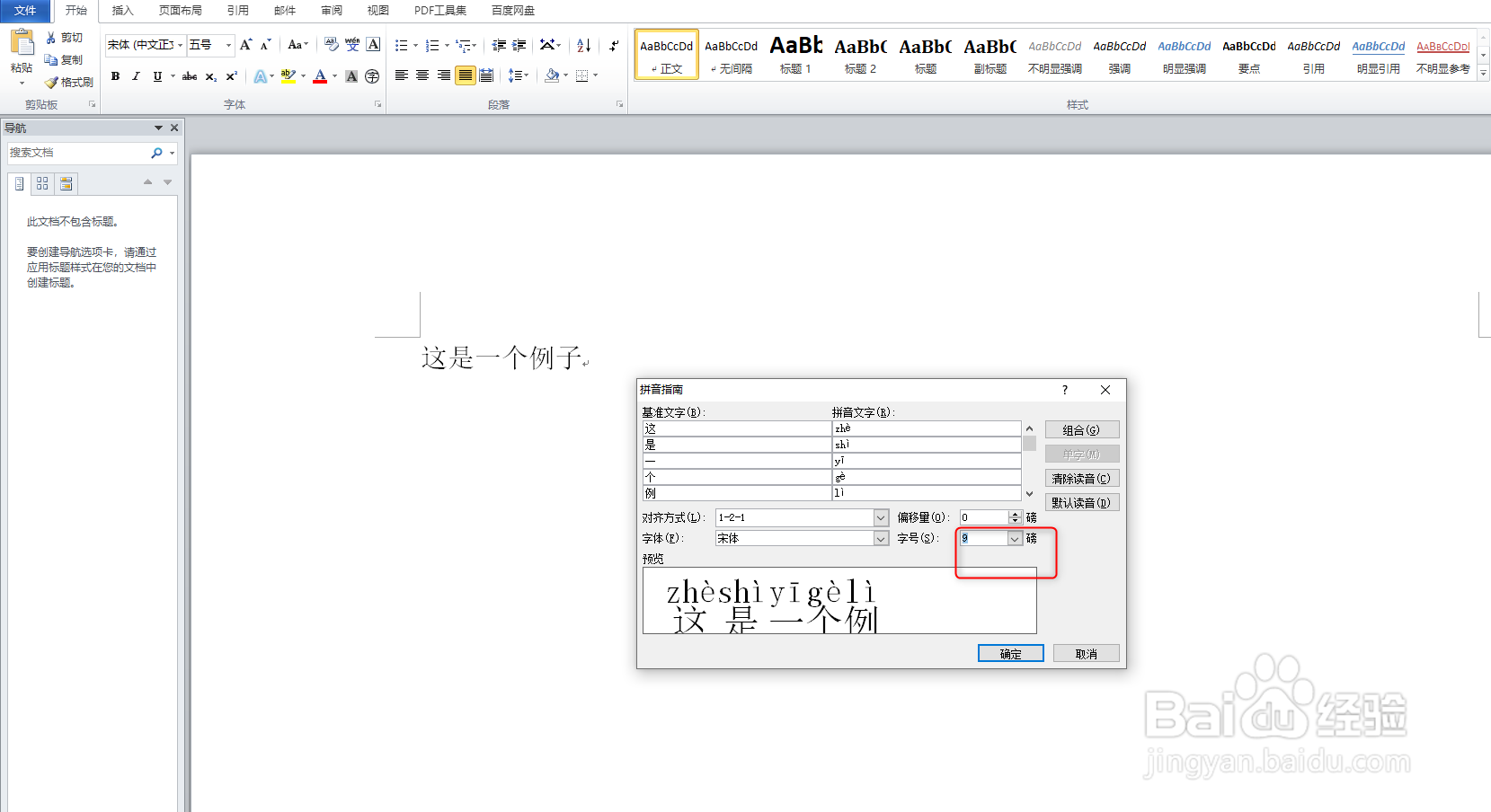Screen dimensions: 1491x812
Task: Toggle Strikethrough formatting
Action: (189, 76)
